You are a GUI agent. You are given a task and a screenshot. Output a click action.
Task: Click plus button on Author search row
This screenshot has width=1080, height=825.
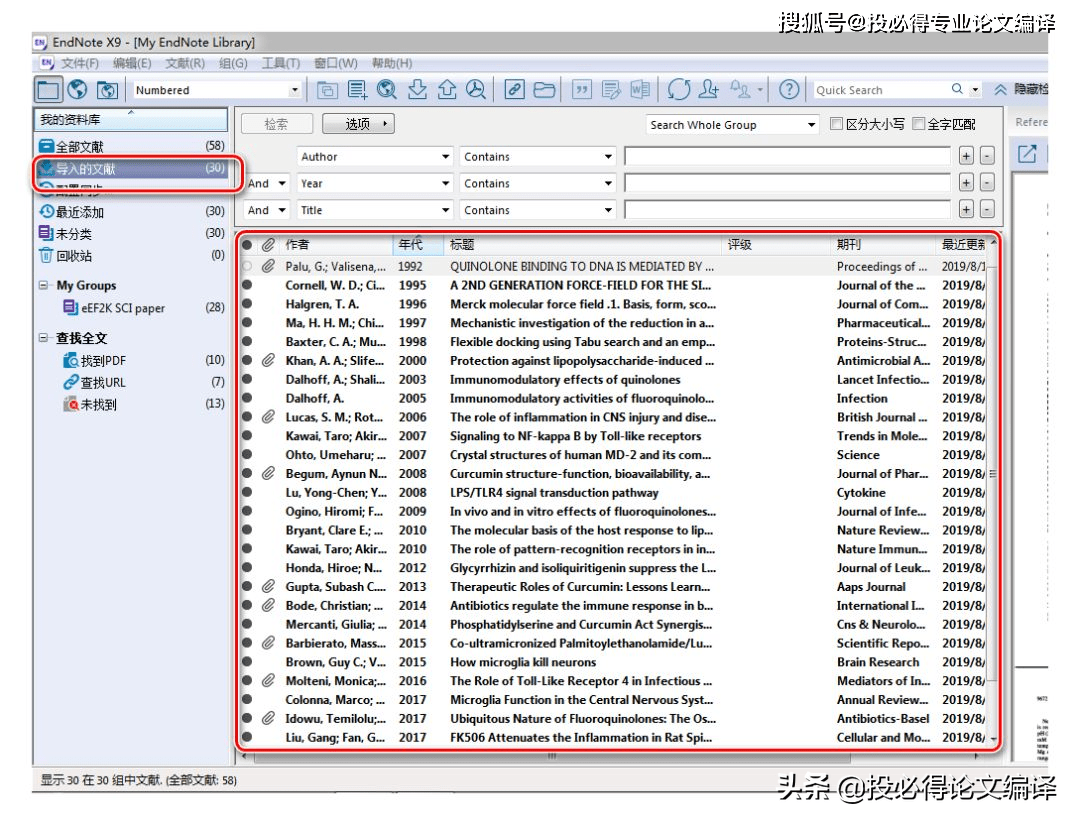click(x=966, y=156)
